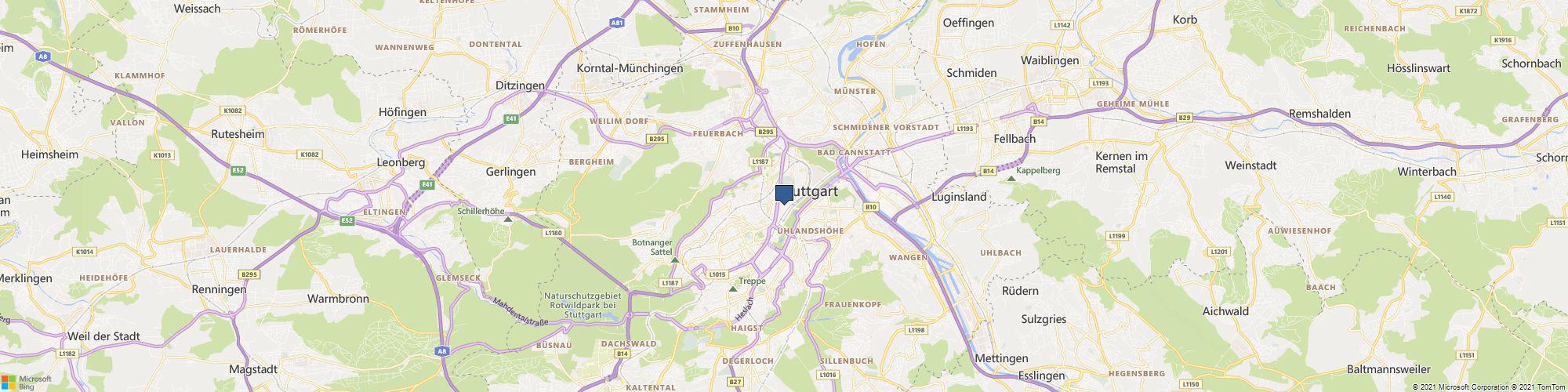
Task: Select the Waiblingen city label
Action: coord(1050,60)
